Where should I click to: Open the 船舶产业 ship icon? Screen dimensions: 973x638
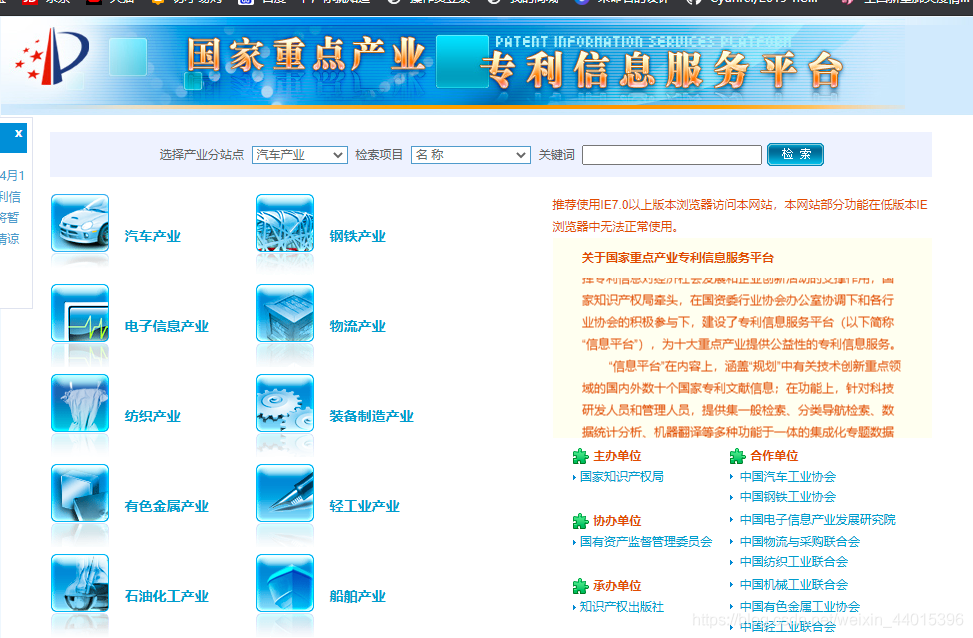point(285,583)
